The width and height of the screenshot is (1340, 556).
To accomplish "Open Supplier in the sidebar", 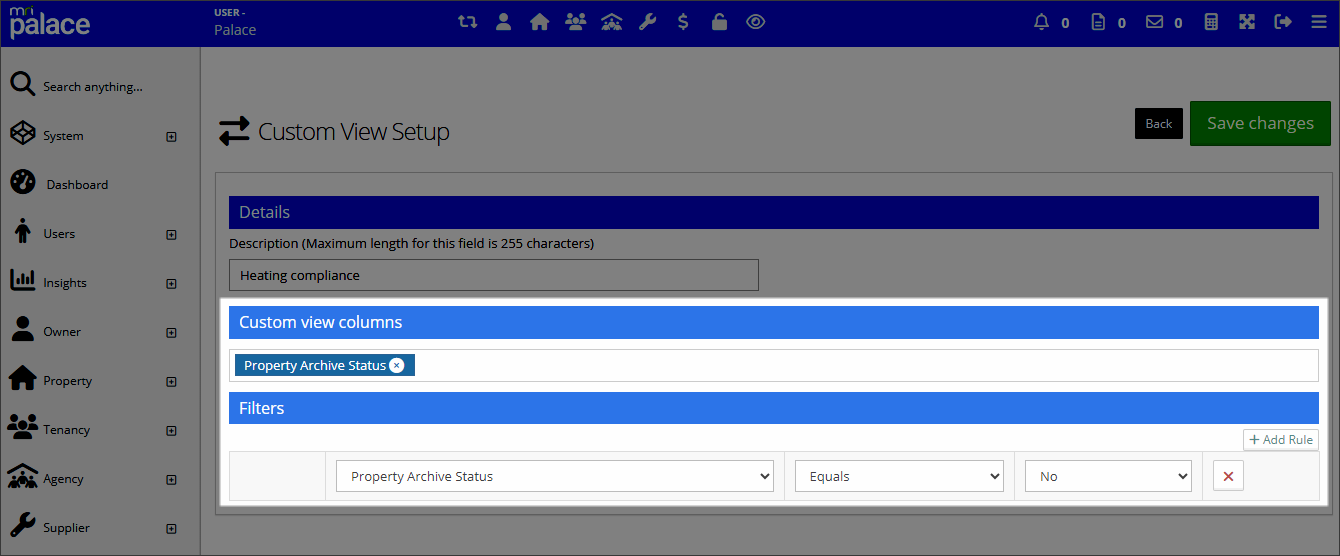I will [66, 528].
